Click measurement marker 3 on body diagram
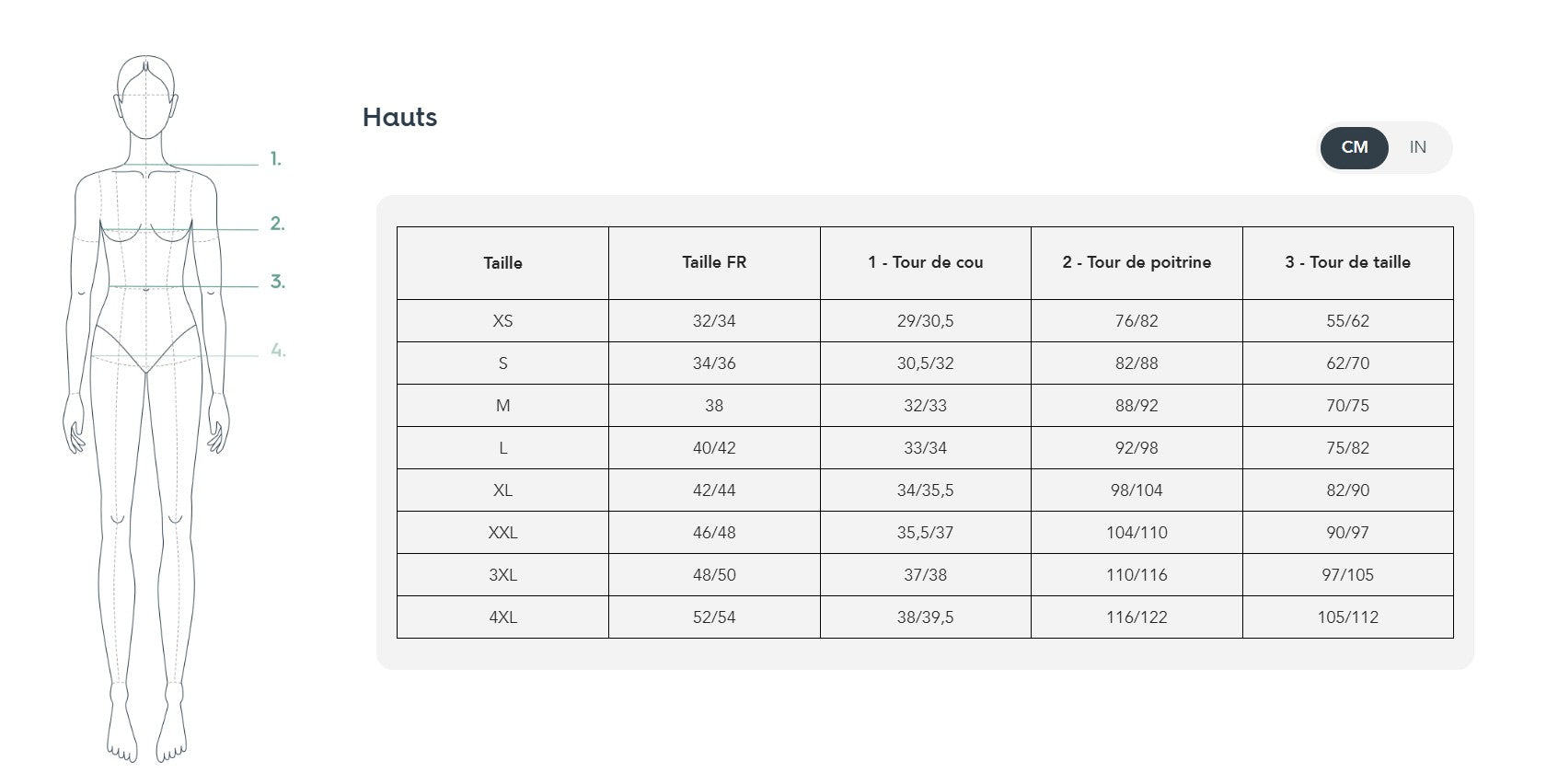The width and height of the screenshot is (1558, 784). pyautogui.click(x=277, y=282)
